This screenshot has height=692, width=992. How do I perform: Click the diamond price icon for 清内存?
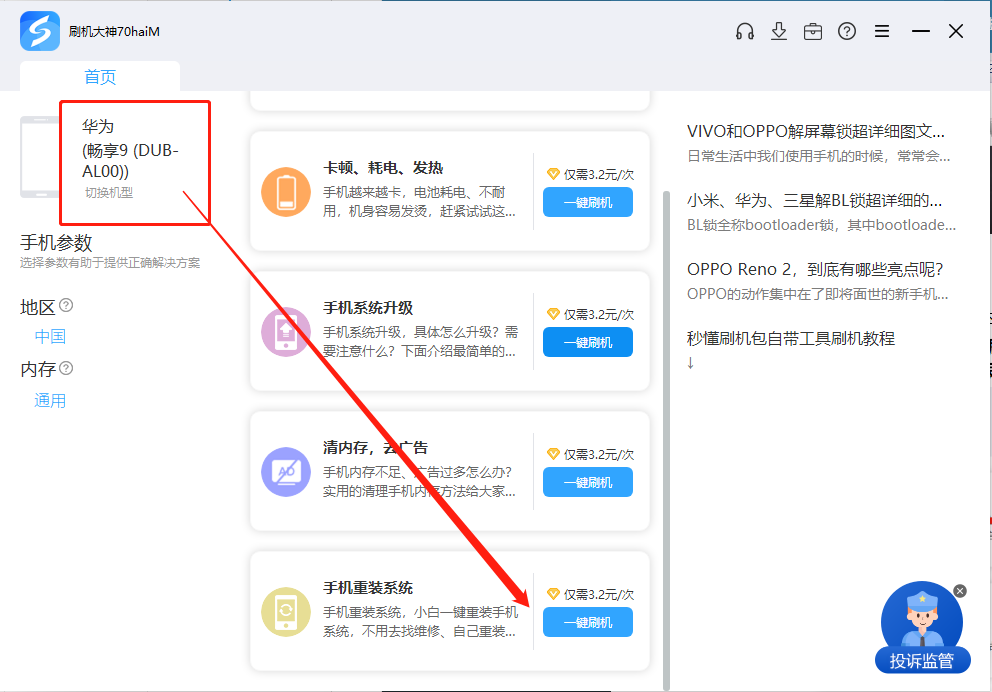coord(553,454)
